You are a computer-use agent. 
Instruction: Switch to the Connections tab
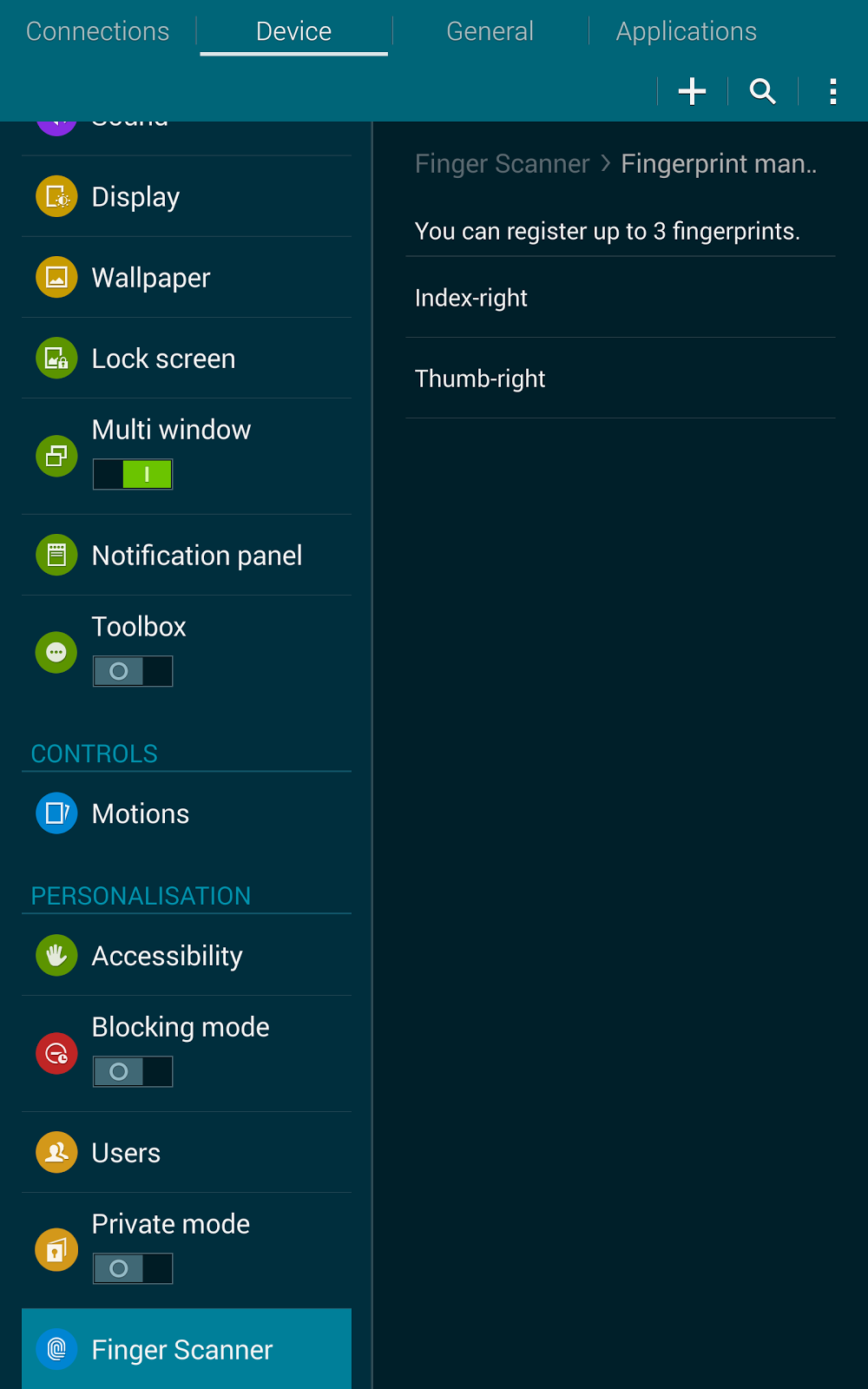click(98, 31)
